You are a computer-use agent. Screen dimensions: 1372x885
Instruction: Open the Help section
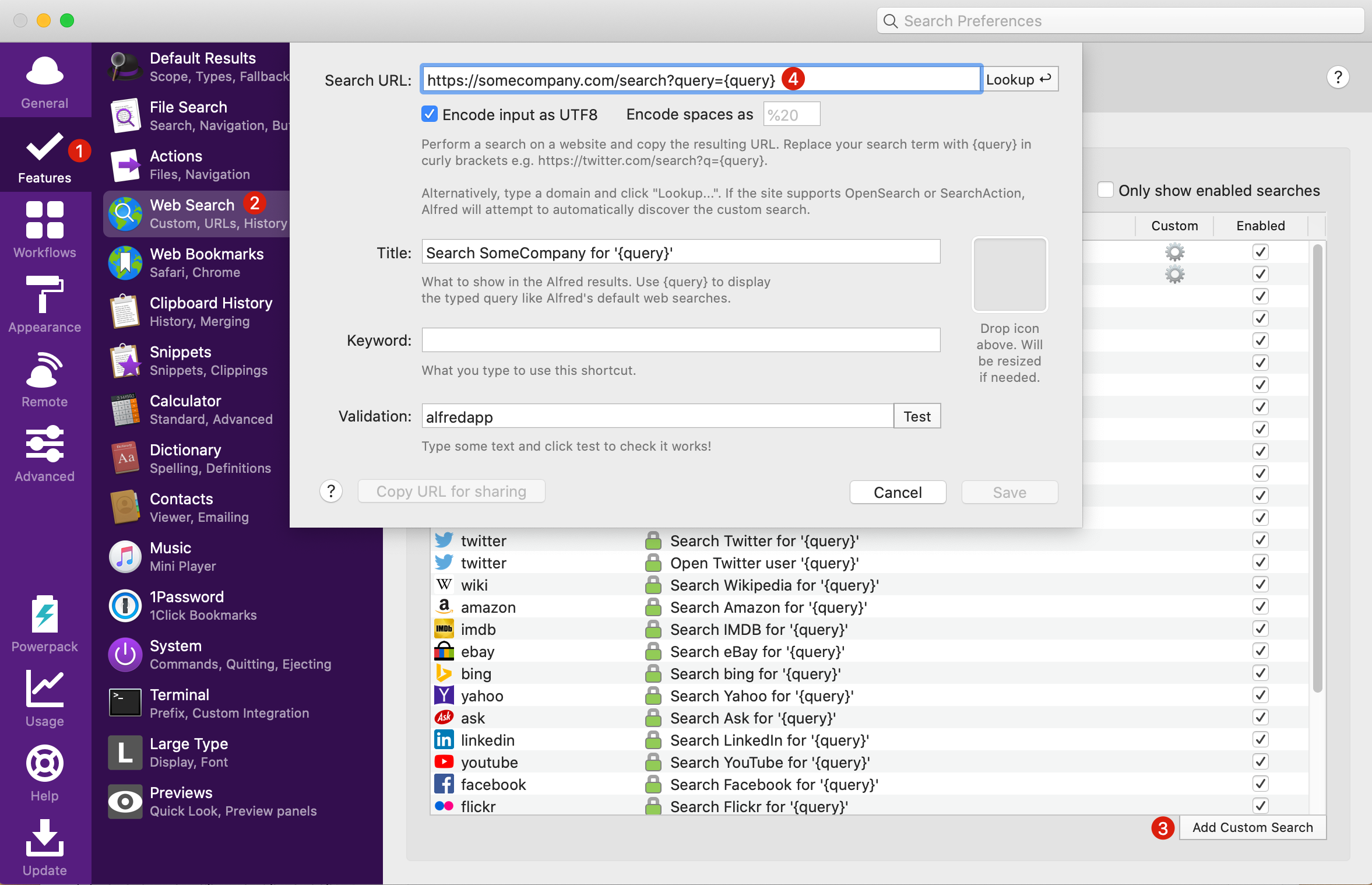pos(45,772)
